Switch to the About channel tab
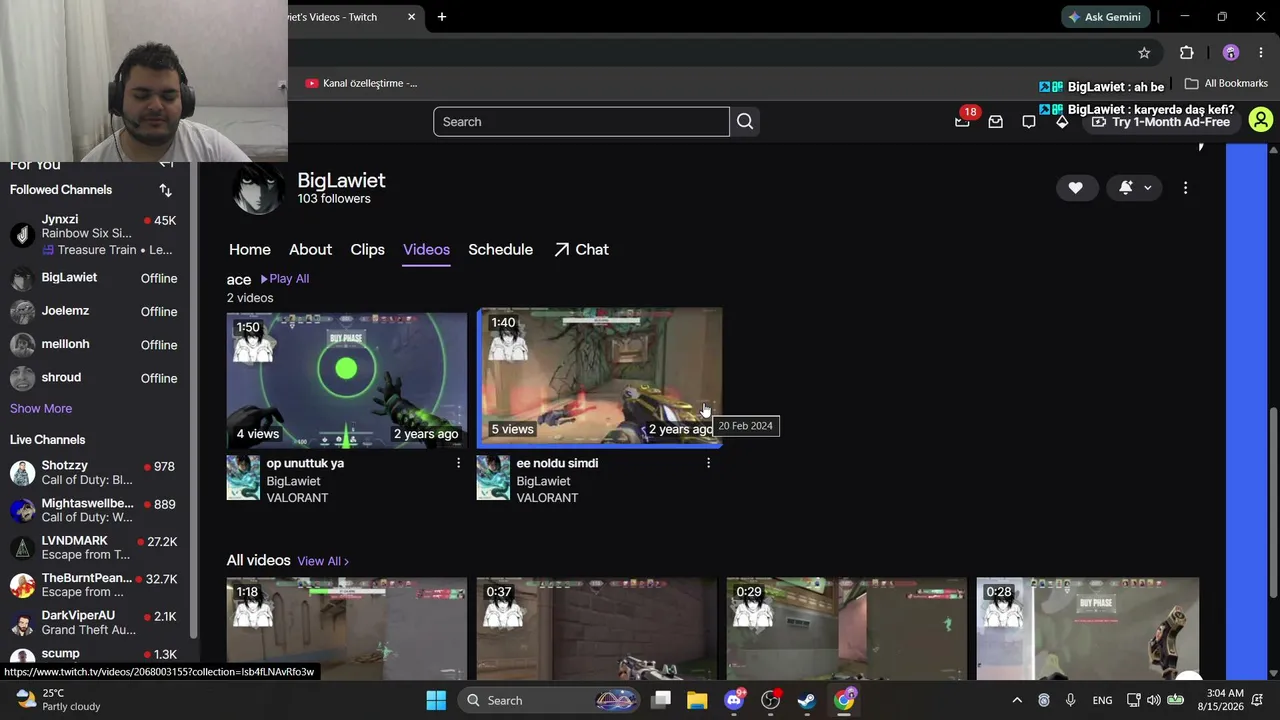The height and width of the screenshot is (720, 1280). [x=310, y=249]
